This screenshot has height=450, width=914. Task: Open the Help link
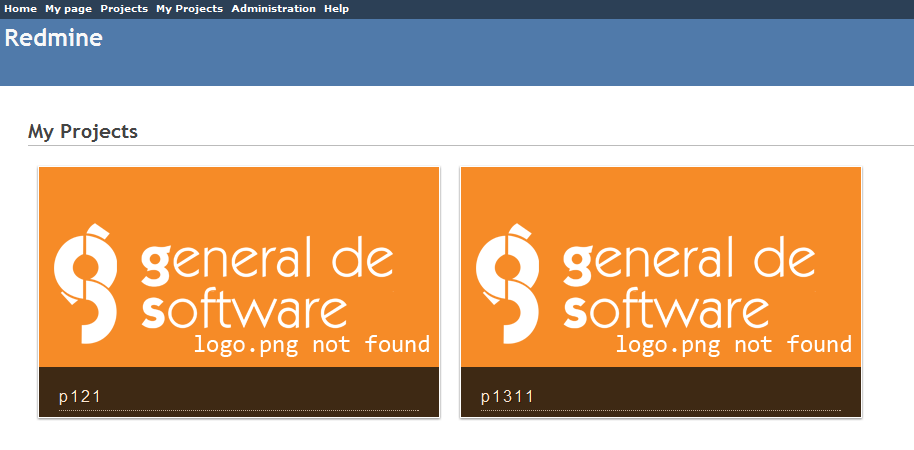(336, 9)
